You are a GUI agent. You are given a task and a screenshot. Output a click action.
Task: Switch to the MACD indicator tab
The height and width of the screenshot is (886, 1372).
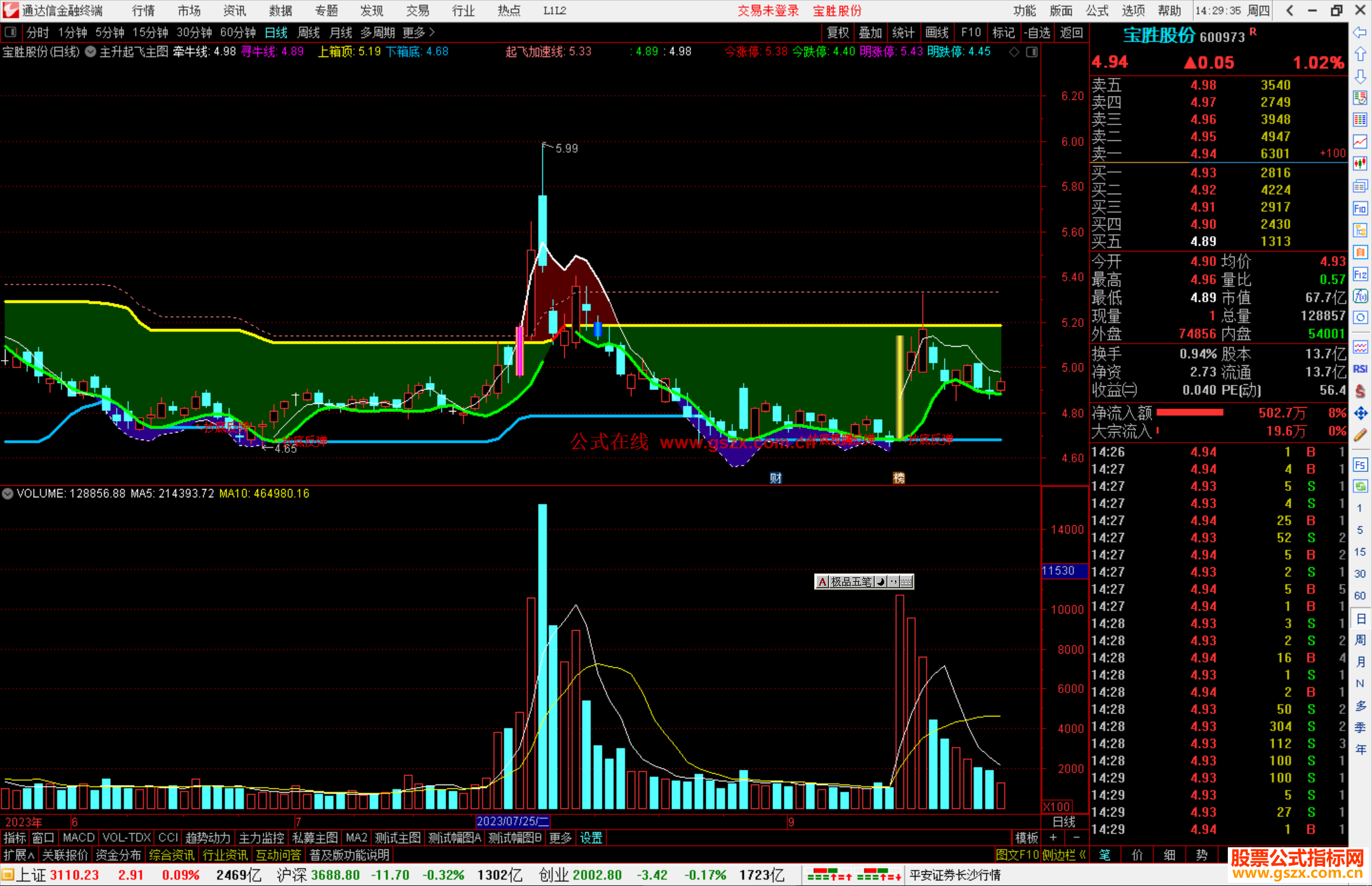[x=78, y=838]
